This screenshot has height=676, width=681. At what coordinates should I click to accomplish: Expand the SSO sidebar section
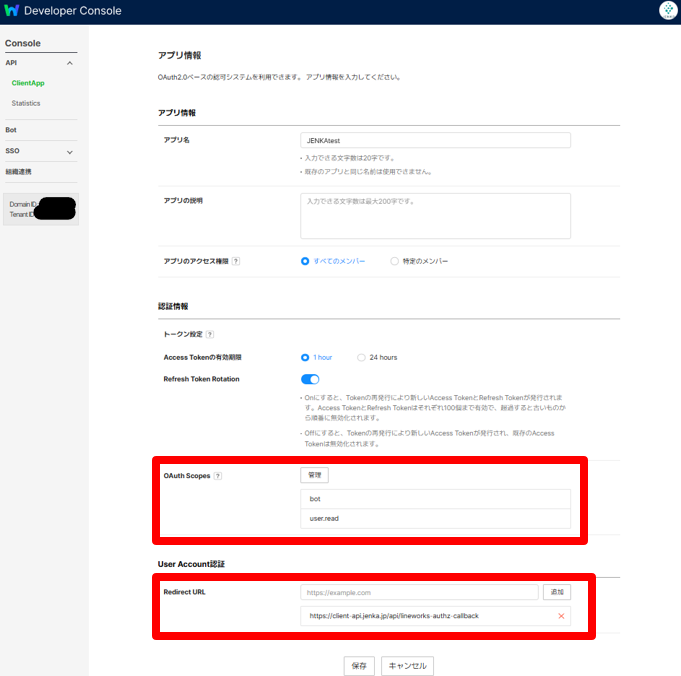click(x=70, y=152)
